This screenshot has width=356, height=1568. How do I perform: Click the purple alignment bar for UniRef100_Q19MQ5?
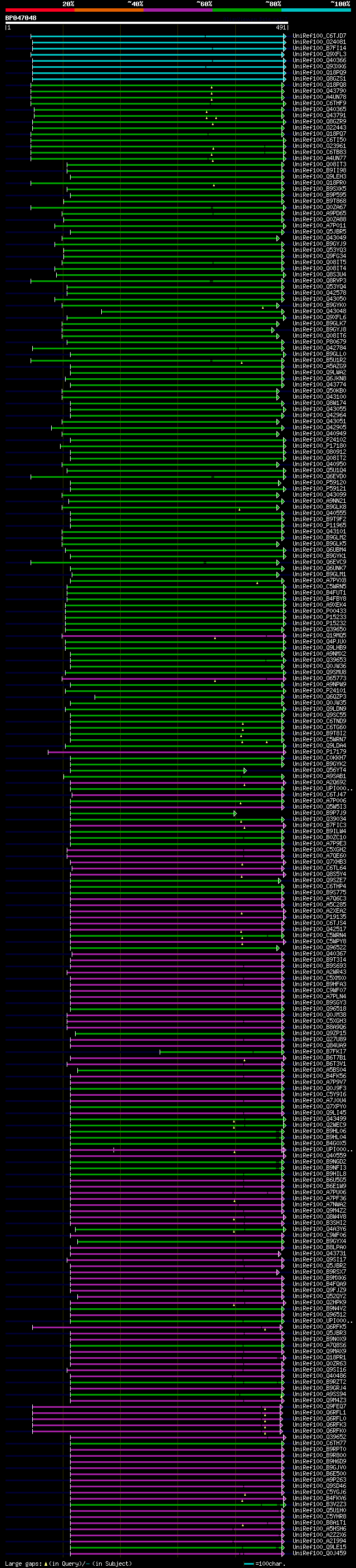(x=174, y=636)
